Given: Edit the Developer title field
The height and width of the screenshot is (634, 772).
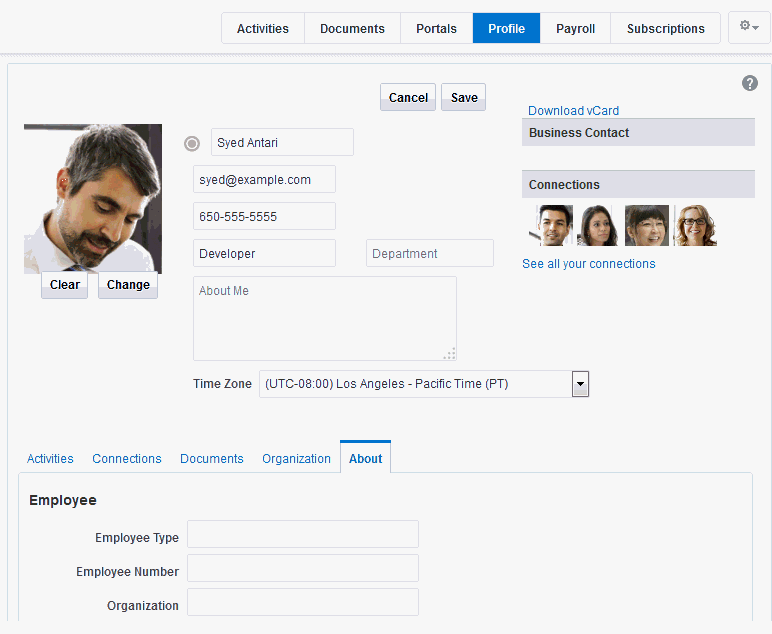Looking at the screenshot, I should click(x=264, y=253).
